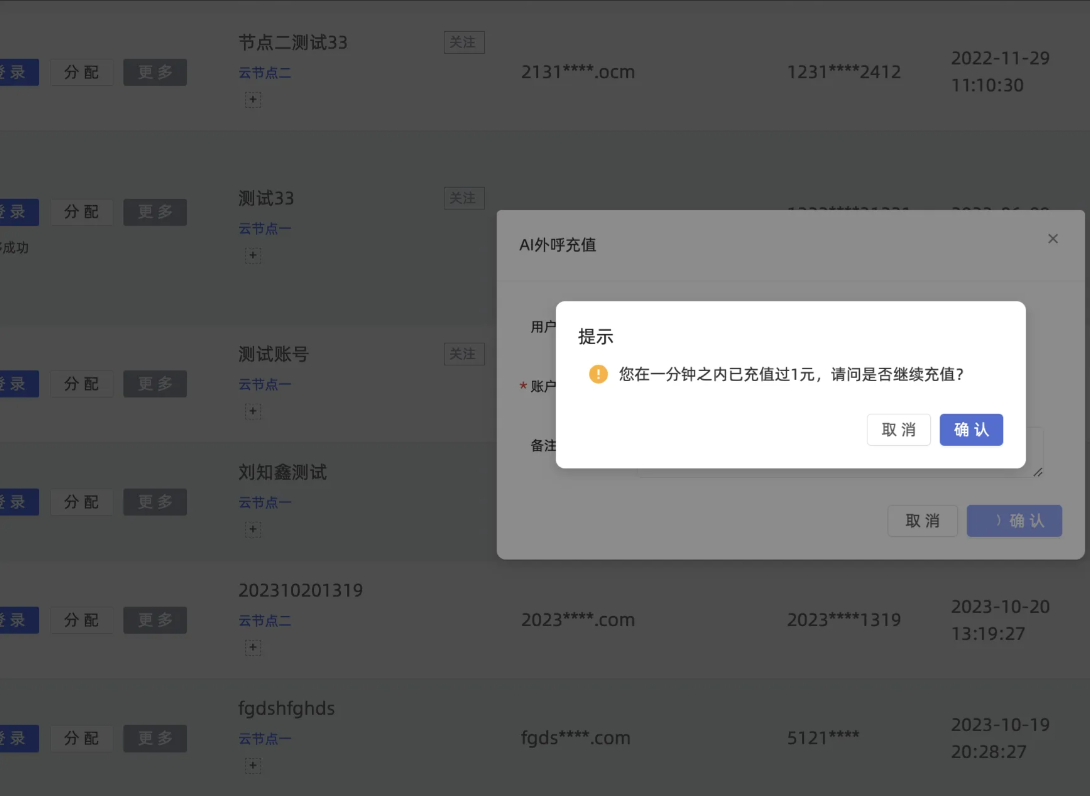Expand the plus icon under 节点二测试33

tap(253, 99)
